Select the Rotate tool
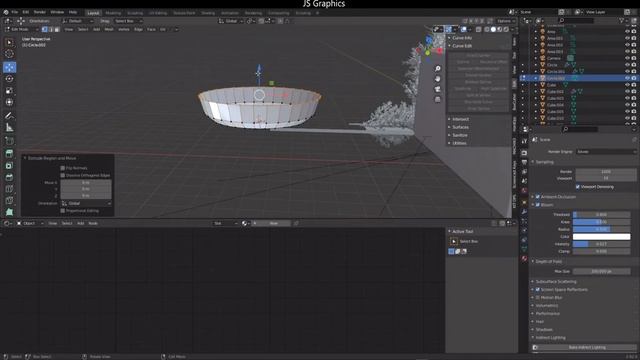 coord(9,79)
